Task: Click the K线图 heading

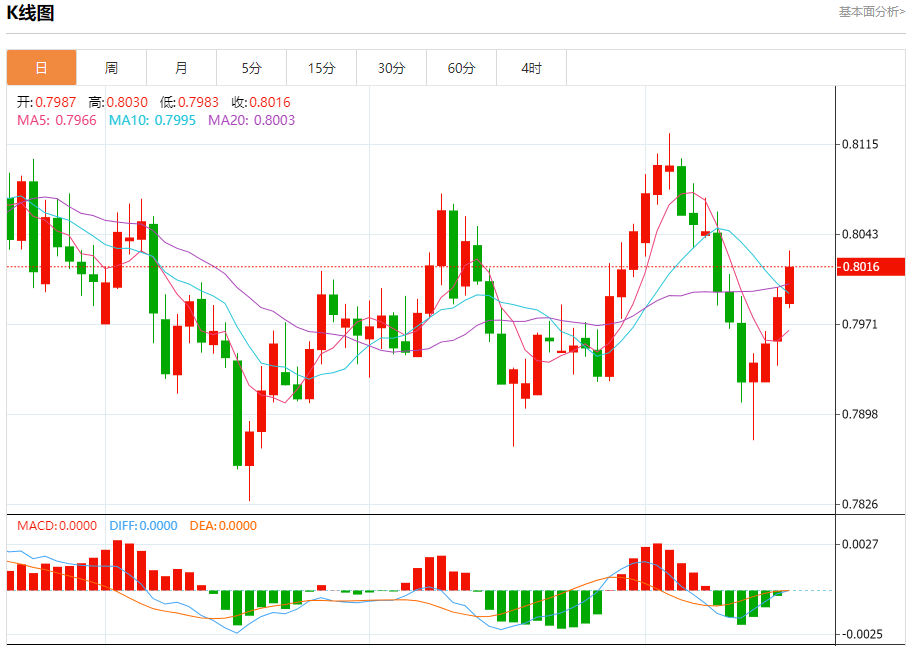Action: coord(30,13)
